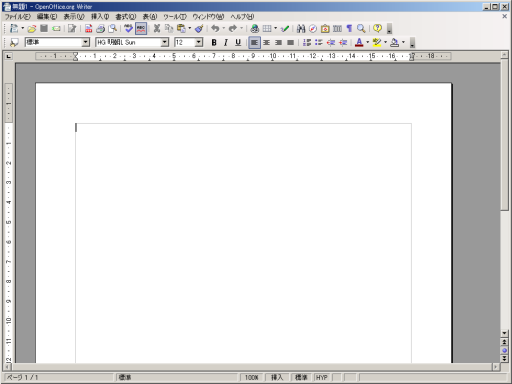Click the Zoom magnifier icon
Screen dimensions: 512x384
361,29
